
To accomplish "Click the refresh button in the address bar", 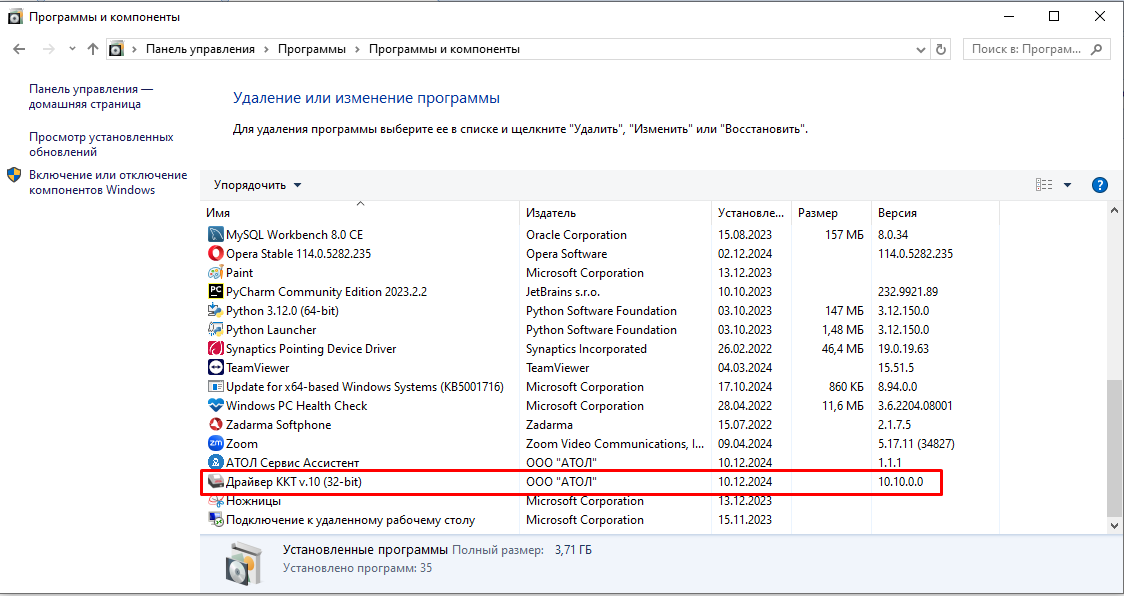I will (940, 49).
